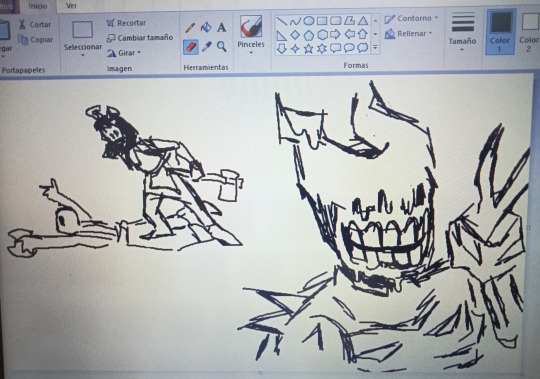Click Cambiar tamaño resize button
The height and width of the screenshot is (379, 540).
pyautogui.click(x=140, y=38)
